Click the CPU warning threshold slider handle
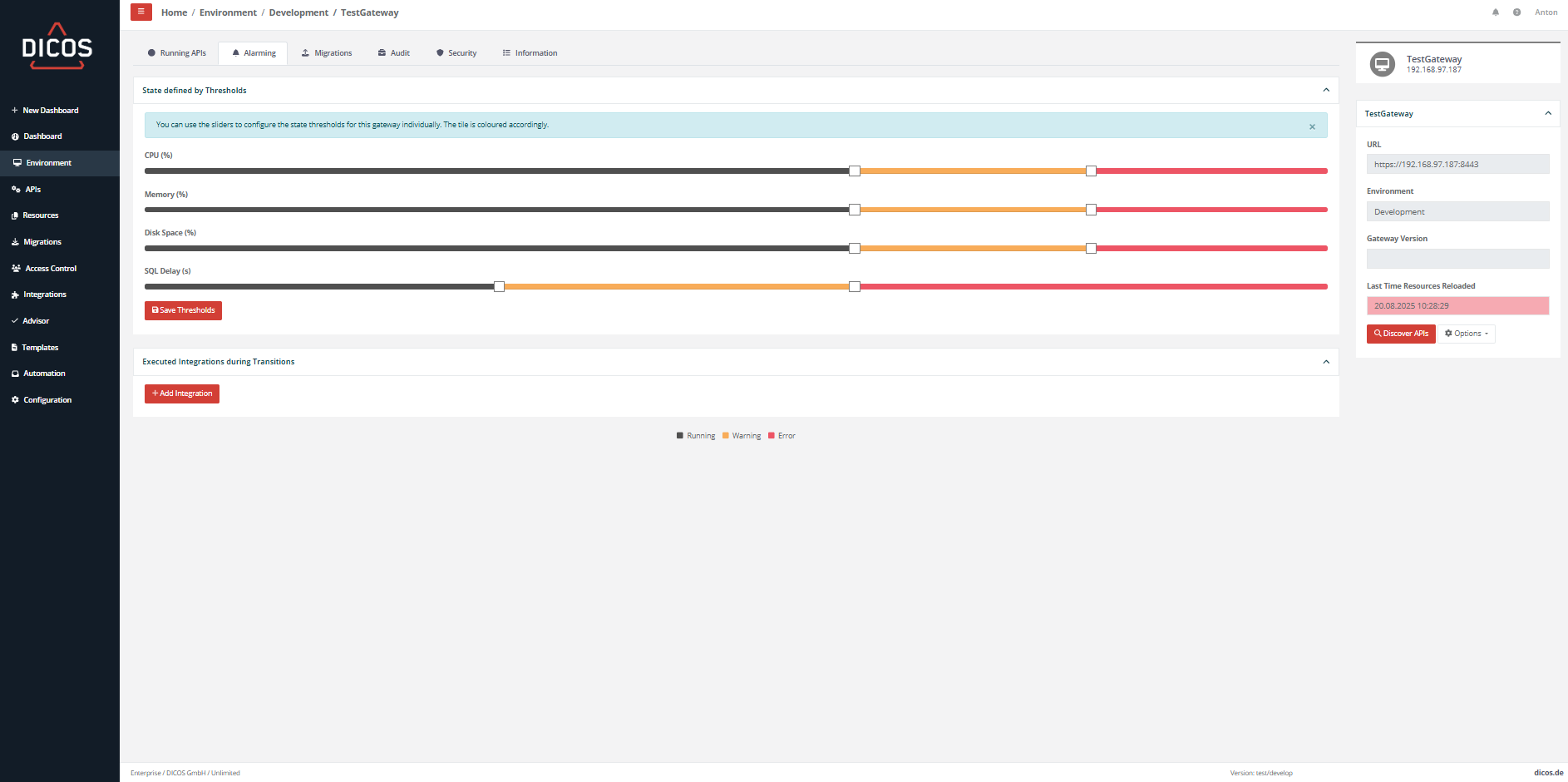1568x782 pixels. click(x=854, y=171)
